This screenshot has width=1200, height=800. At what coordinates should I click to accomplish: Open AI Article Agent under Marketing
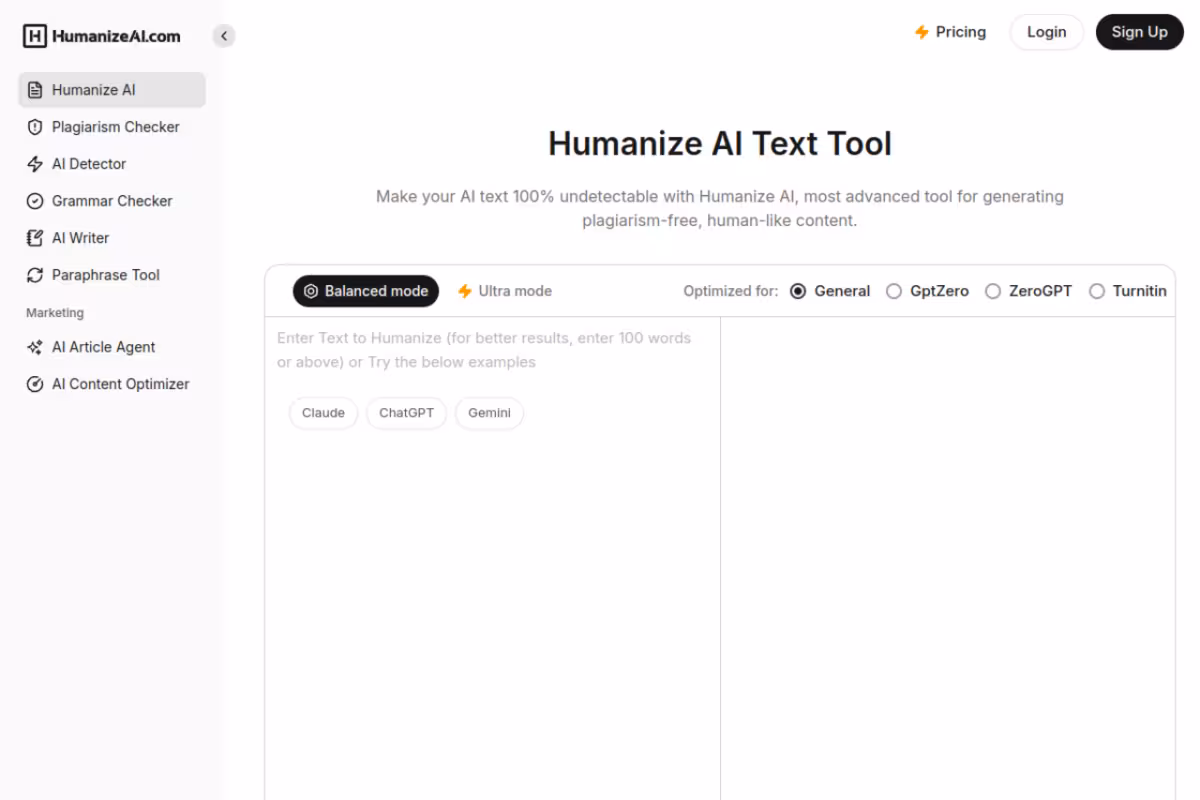[x=112, y=347]
